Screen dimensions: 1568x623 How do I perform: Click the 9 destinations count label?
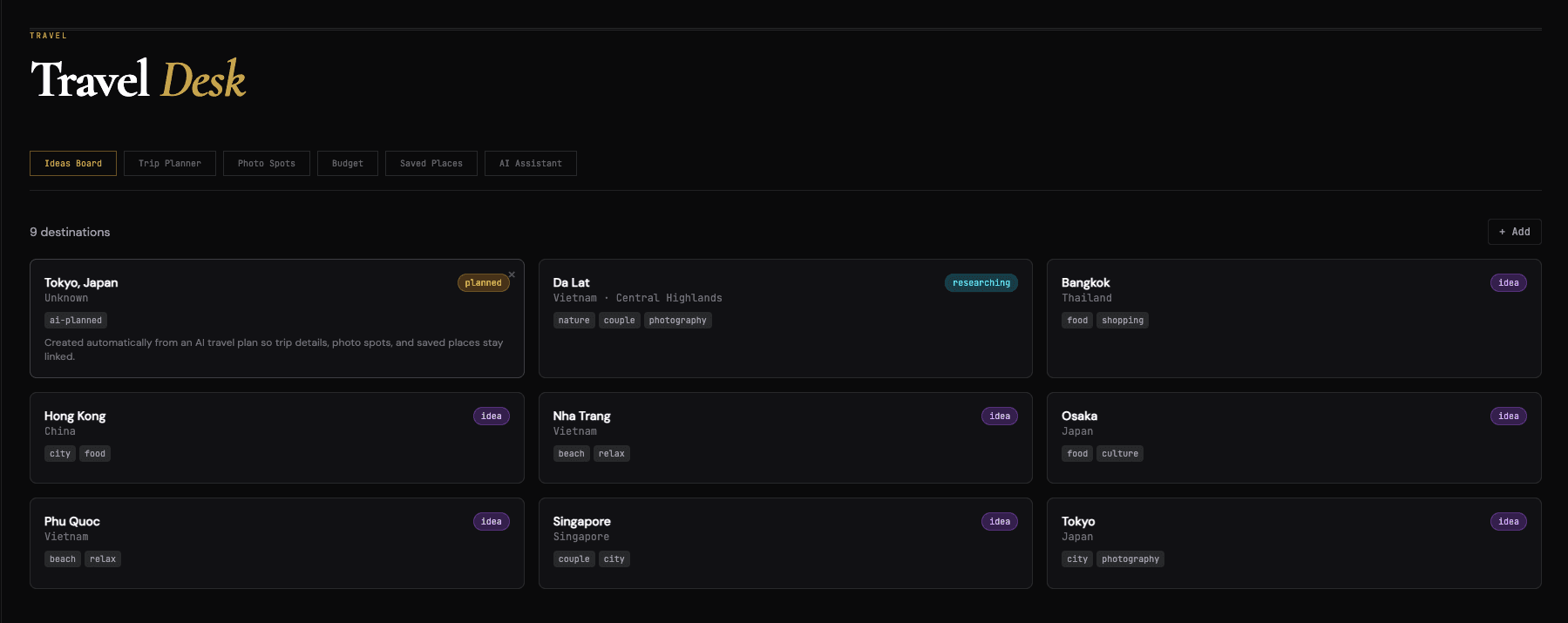coord(70,232)
